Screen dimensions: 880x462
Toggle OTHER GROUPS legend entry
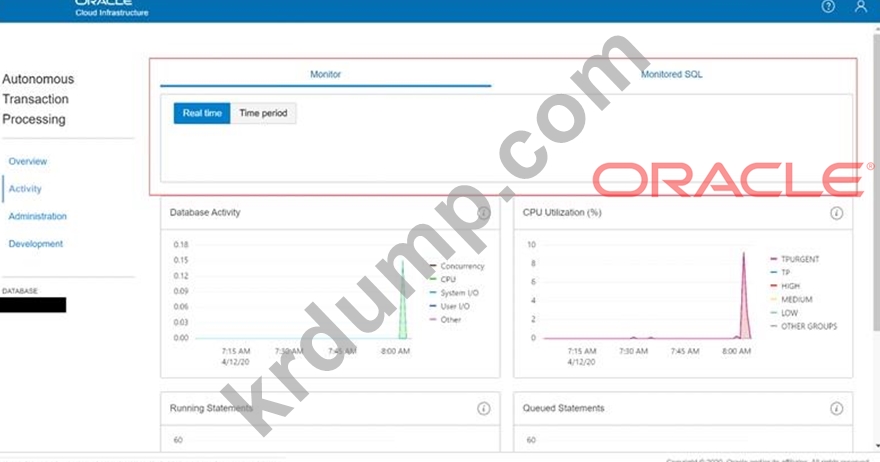coord(804,326)
